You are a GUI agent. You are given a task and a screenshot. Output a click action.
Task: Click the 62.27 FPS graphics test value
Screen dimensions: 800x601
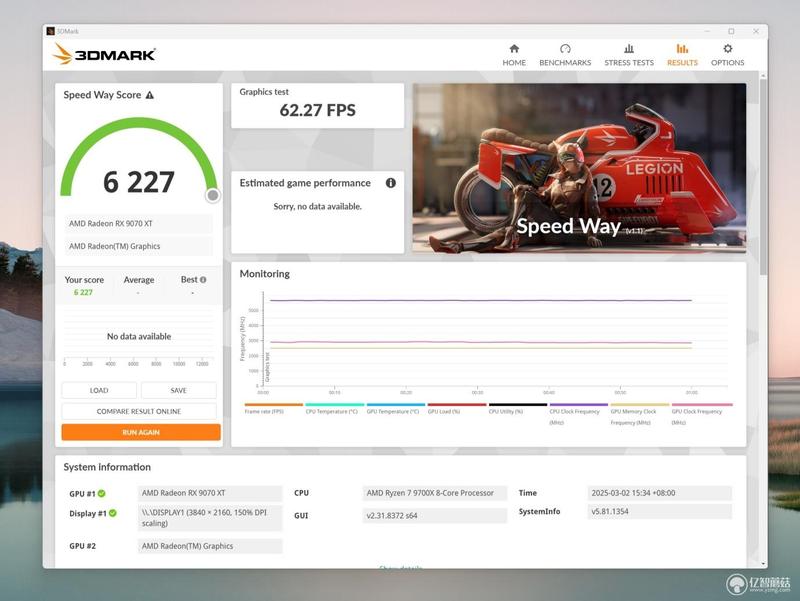point(317,110)
